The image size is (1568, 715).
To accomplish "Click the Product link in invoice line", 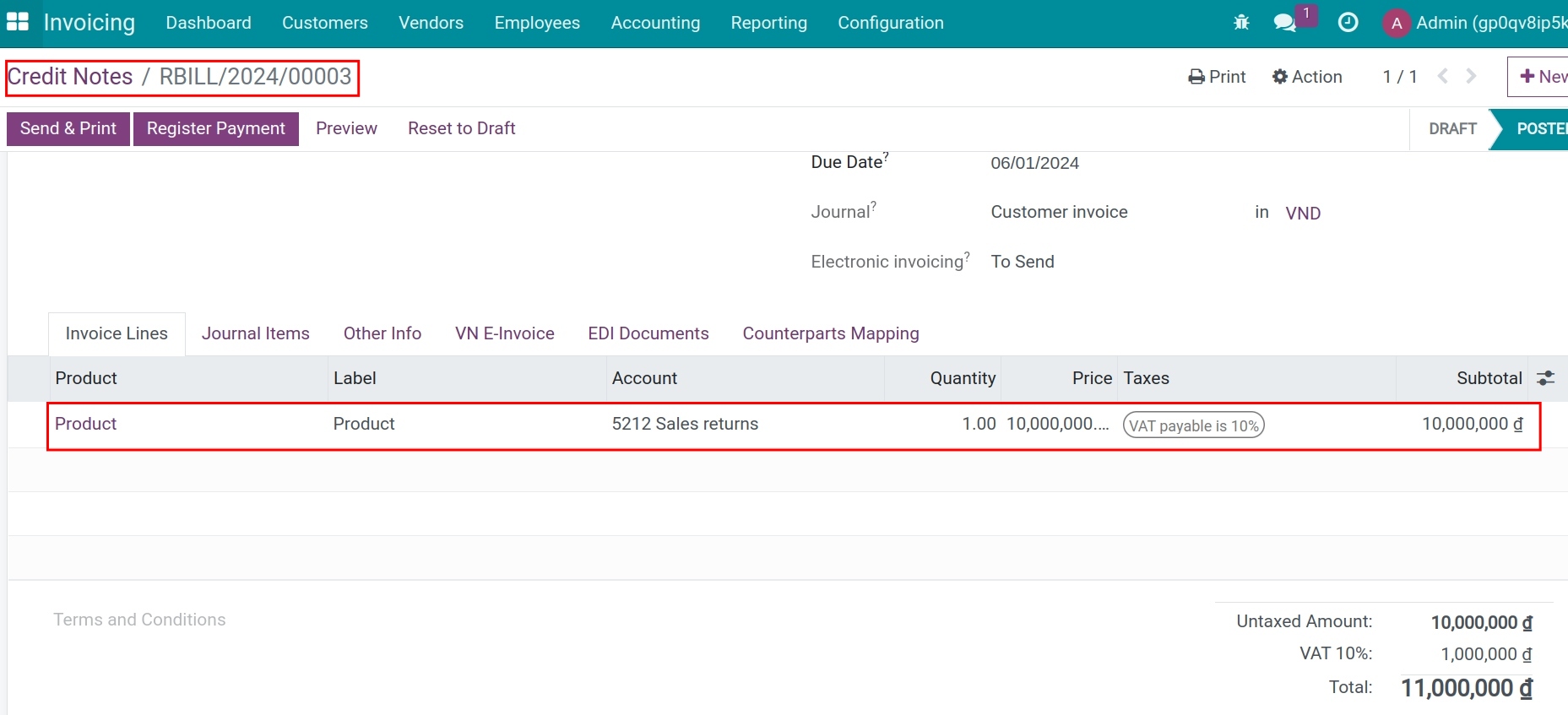I will (x=86, y=424).
